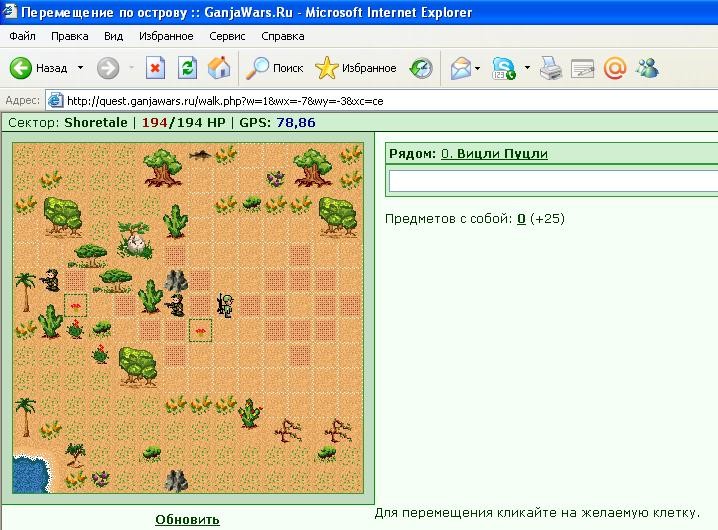Go back with the green Назад arrow
The height and width of the screenshot is (530, 718).
click(38, 68)
